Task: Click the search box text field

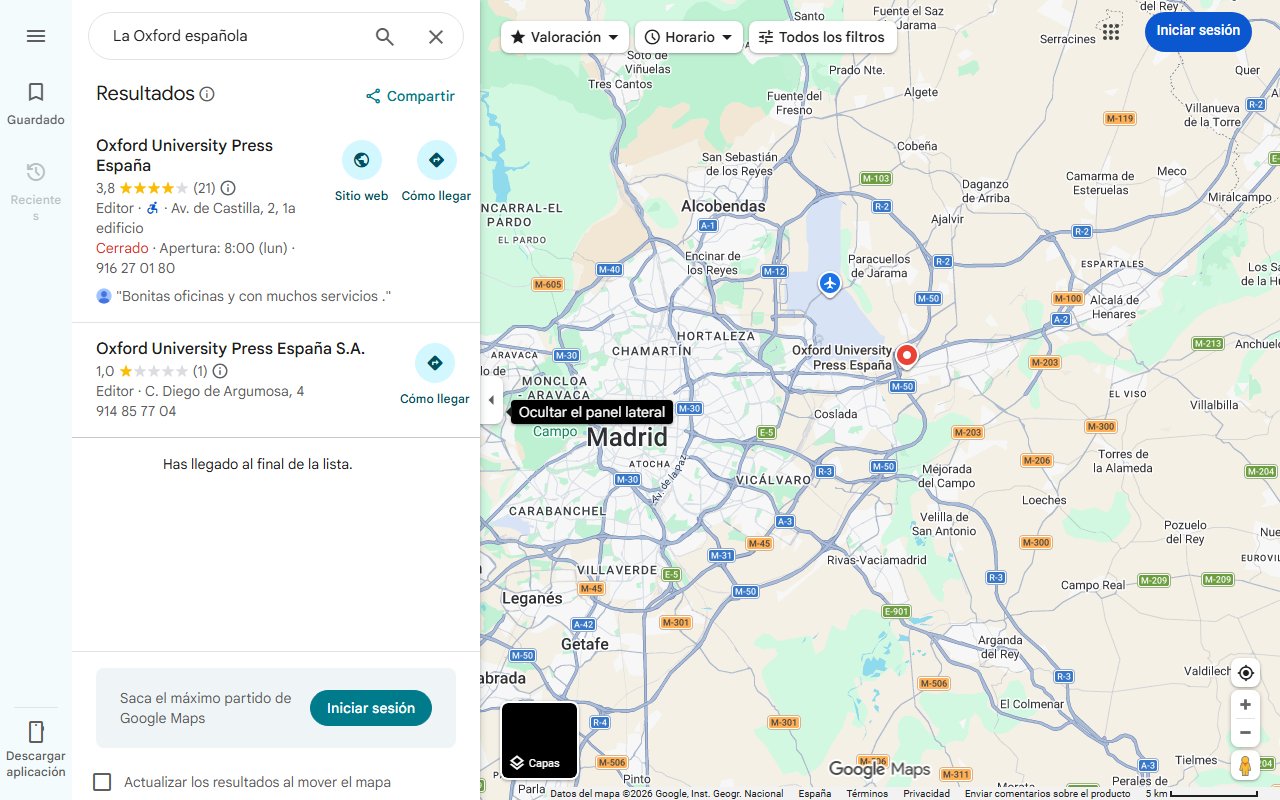Action: pos(235,36)
